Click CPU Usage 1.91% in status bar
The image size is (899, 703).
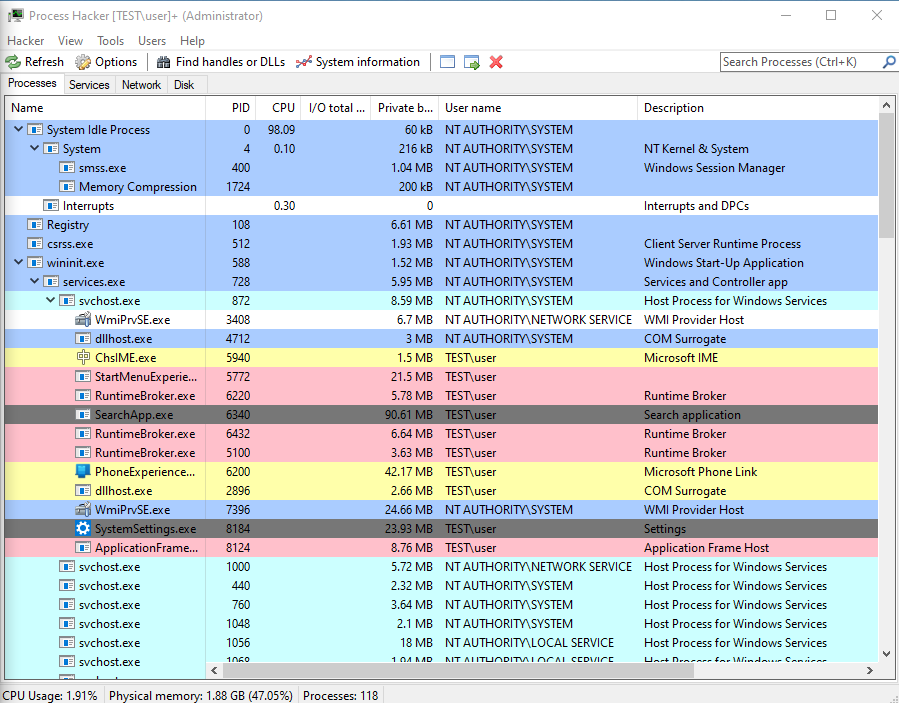[x=50, y=696]
